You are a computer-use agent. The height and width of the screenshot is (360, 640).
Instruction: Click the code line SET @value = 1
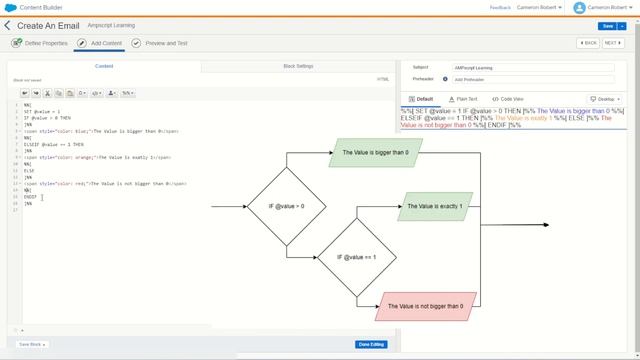pos(42,111)
